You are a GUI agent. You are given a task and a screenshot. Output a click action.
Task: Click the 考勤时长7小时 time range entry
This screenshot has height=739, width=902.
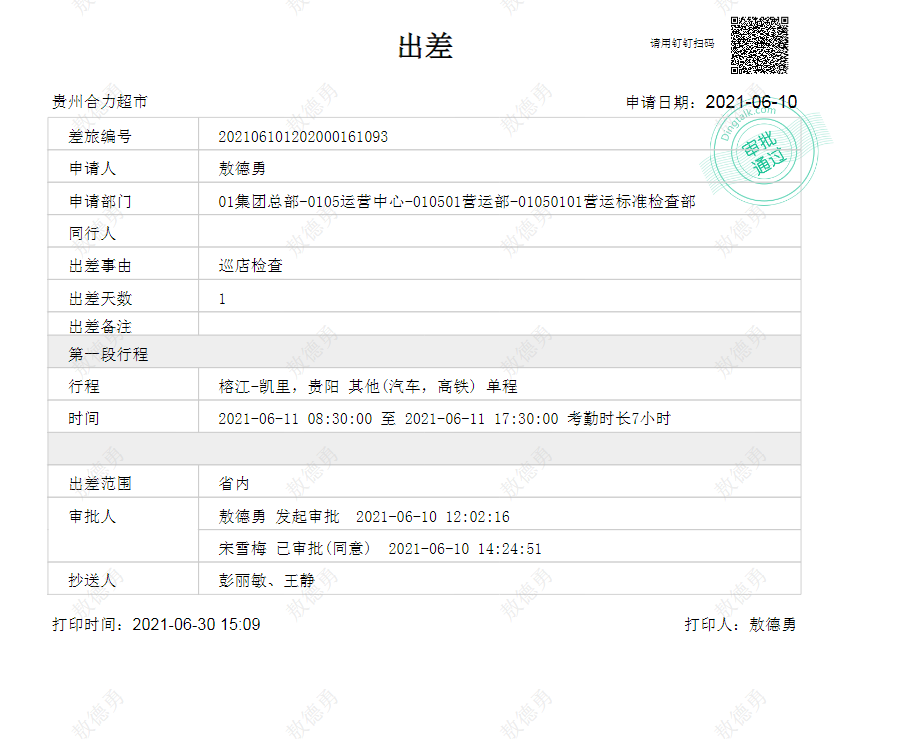(444, 419)
